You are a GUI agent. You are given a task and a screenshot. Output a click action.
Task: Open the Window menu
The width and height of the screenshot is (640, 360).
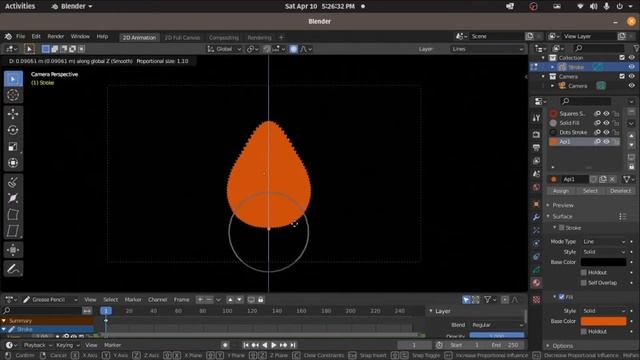pos(80,36)
